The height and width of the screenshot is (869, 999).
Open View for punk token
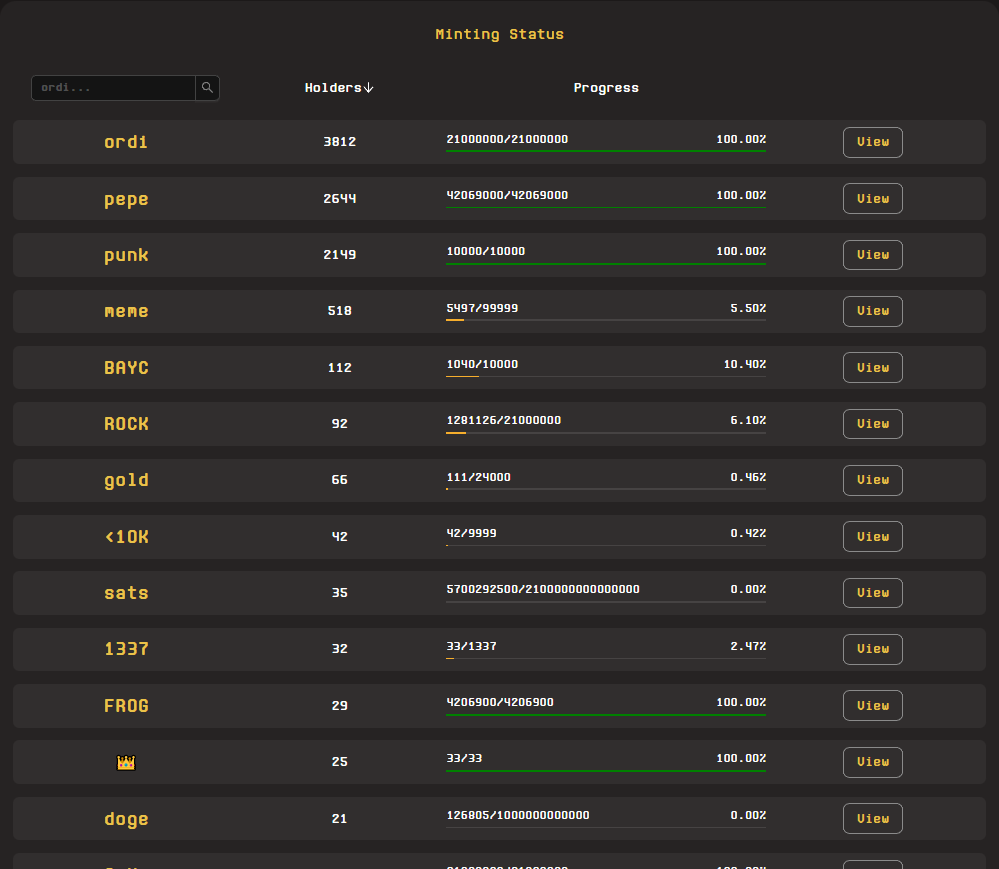pos(873,255)
